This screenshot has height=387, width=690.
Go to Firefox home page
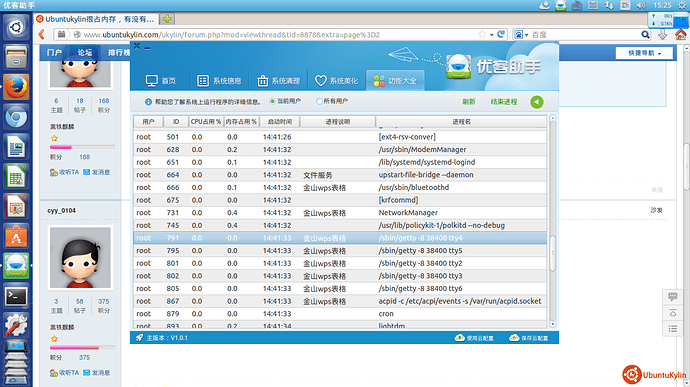(680, 34)
